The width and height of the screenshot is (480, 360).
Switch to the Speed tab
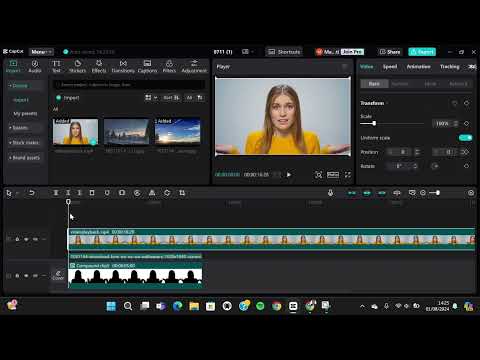tap(390, 67)
